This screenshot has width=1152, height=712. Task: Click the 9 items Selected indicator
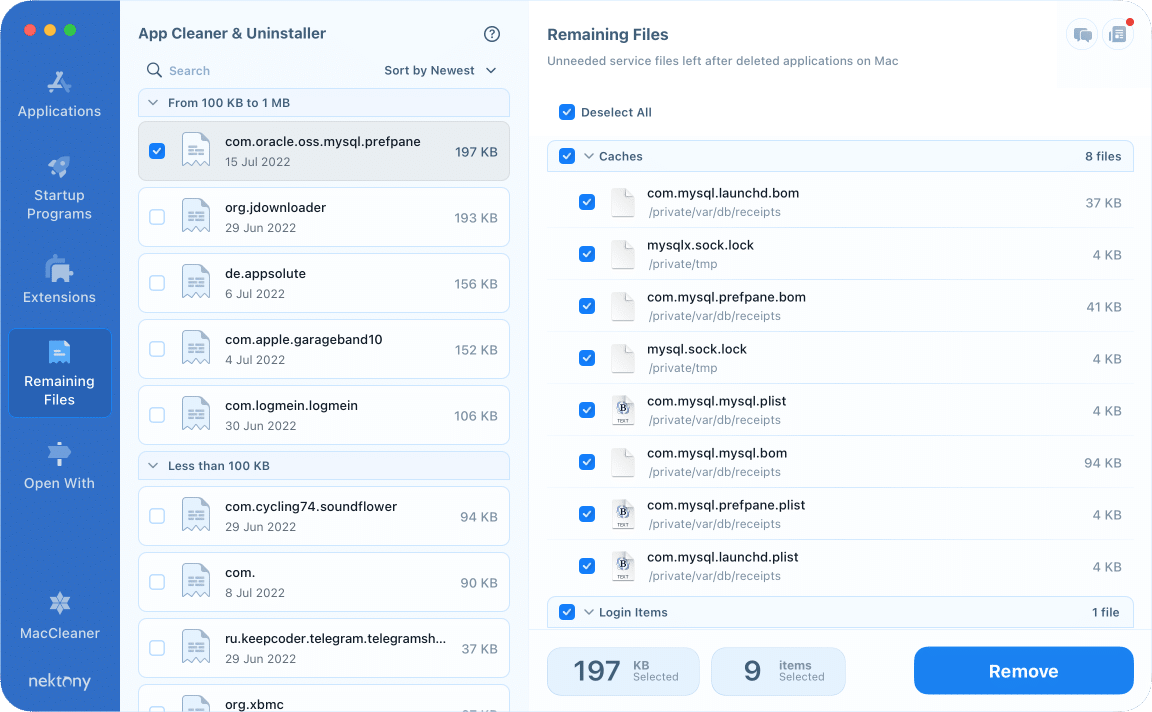click(778, 671)
